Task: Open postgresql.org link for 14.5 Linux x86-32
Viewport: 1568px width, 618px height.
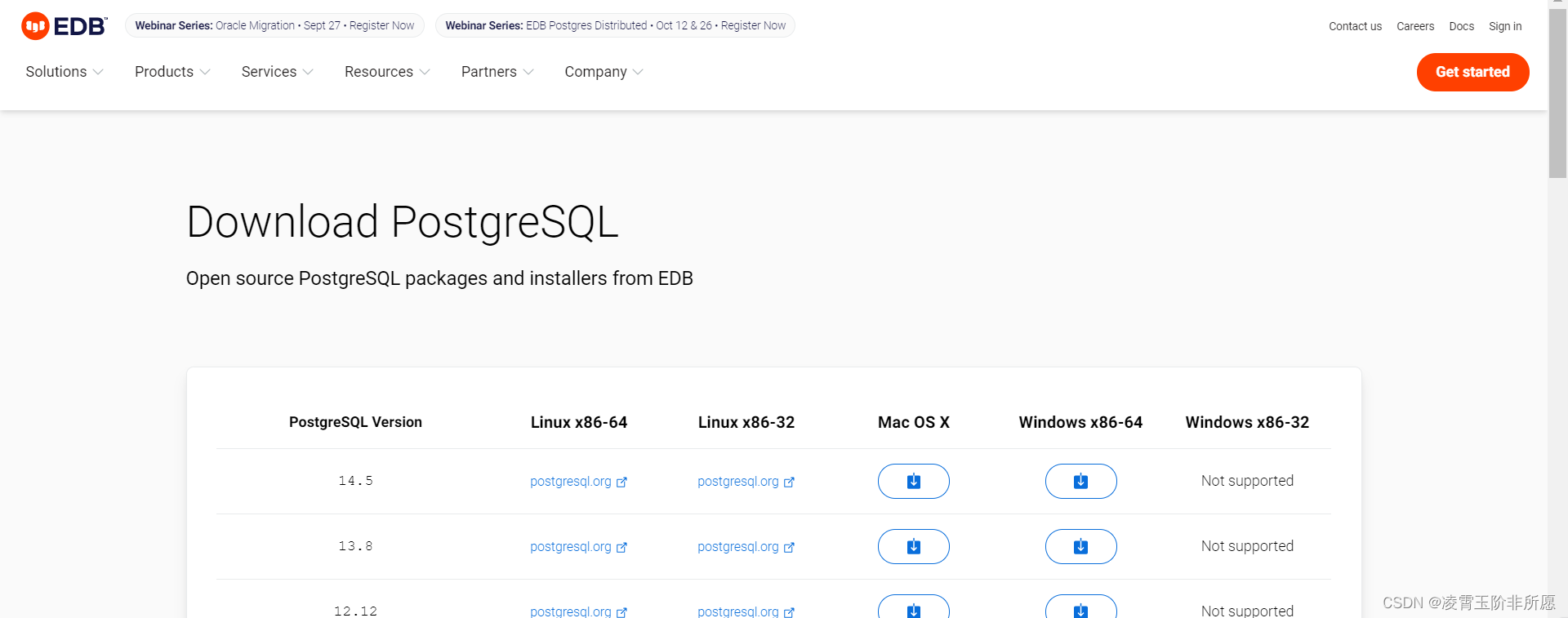Action: [x=746, y=482]
